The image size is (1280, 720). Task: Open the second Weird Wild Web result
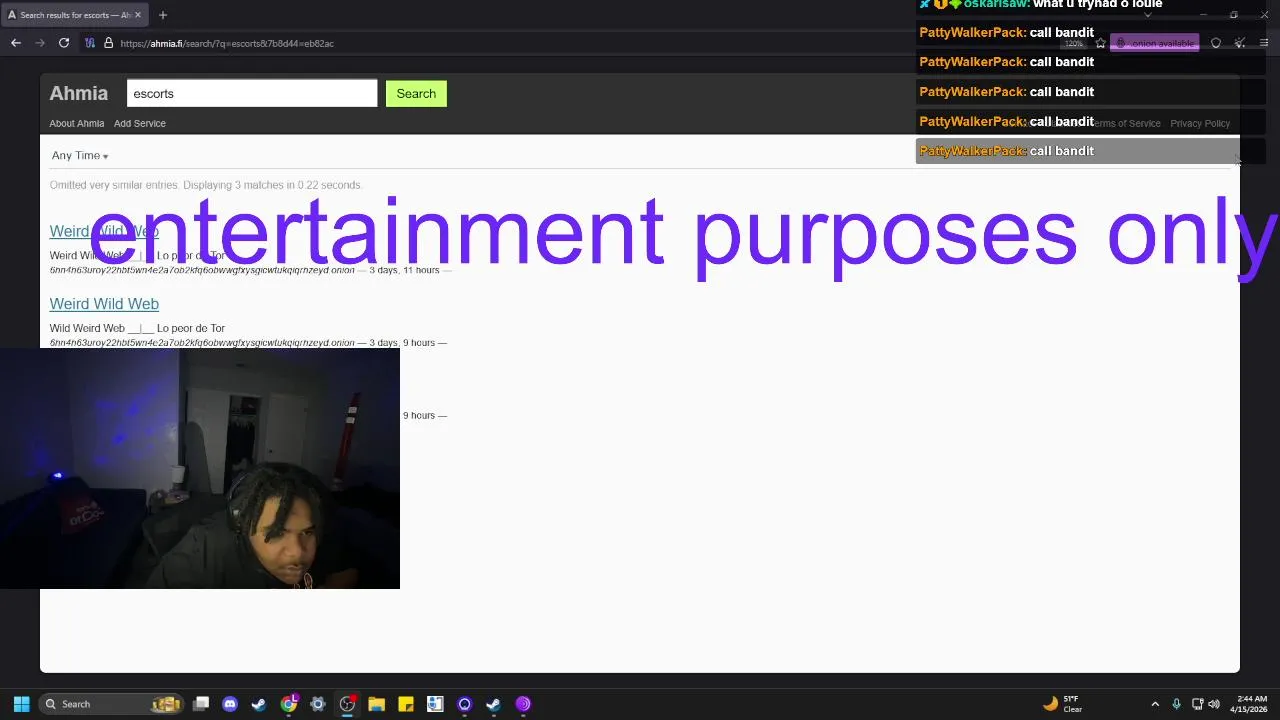[104, 303]
